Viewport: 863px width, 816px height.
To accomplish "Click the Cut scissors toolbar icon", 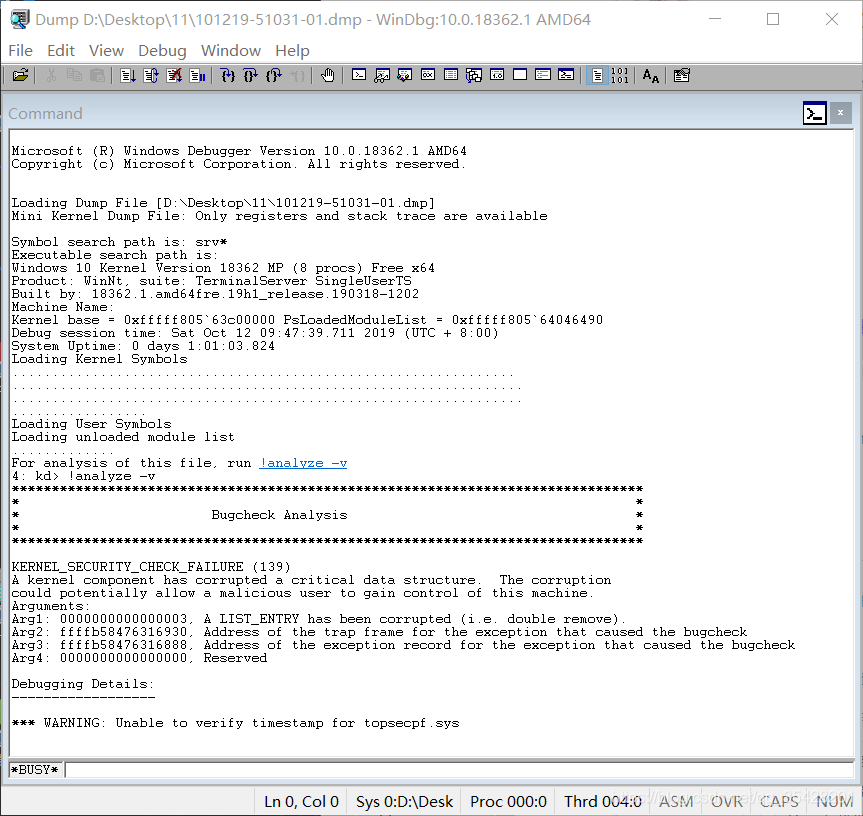I will tap(51, 75).
